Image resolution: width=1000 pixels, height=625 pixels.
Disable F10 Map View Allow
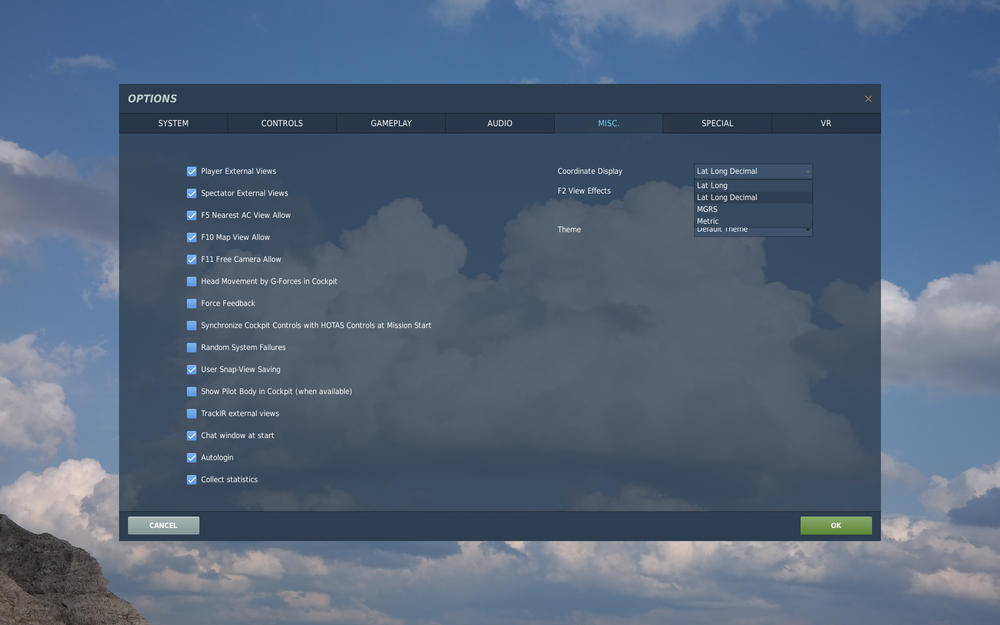[x=191, y=236]
